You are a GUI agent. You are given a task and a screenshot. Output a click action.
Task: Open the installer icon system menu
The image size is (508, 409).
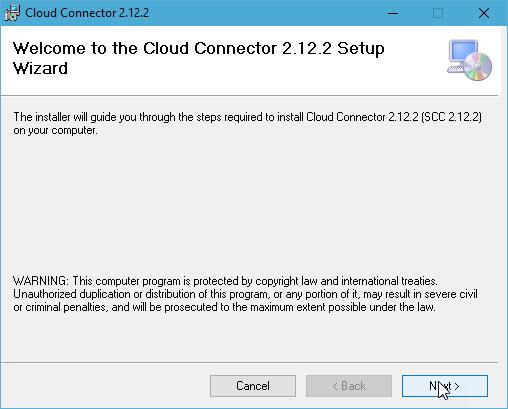click(x=12, y=13)
